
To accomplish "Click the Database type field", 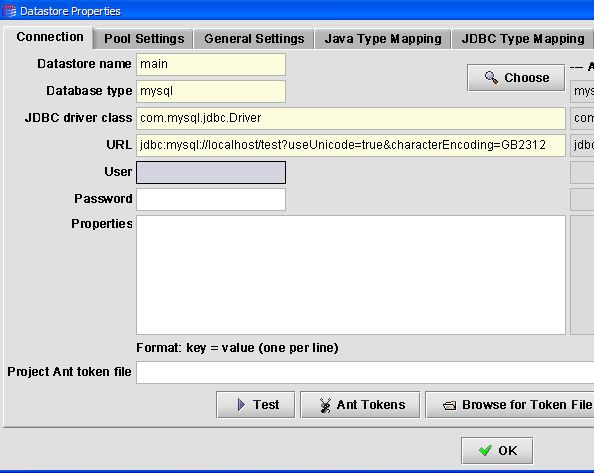I will coord(211,91).
